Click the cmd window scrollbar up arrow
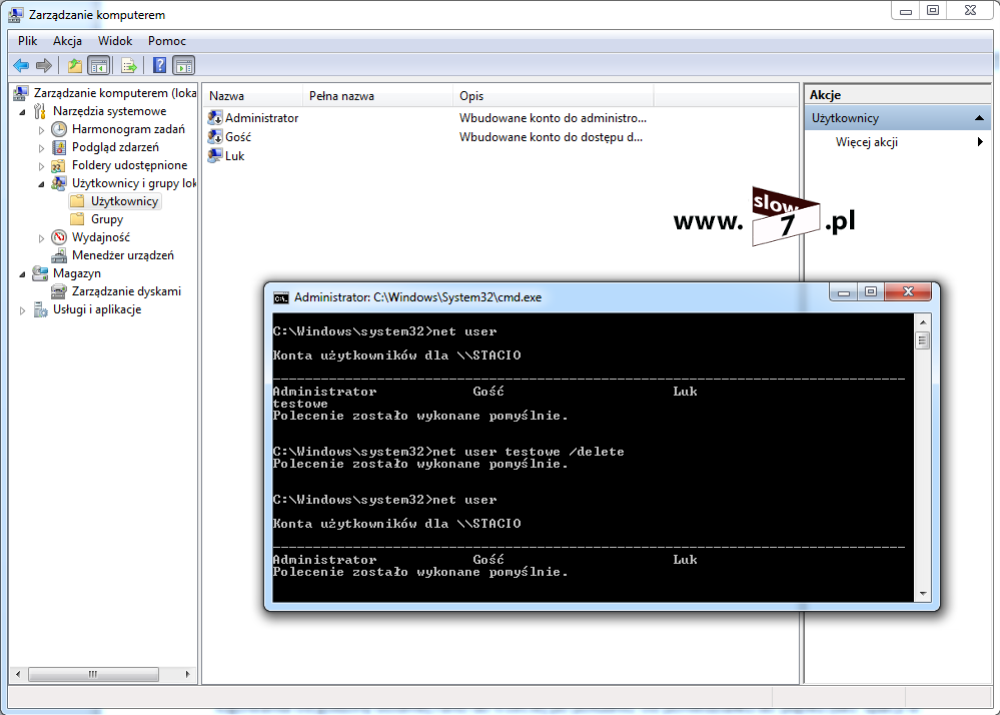The image size is (1000, 715). click(x=923, y=323)
